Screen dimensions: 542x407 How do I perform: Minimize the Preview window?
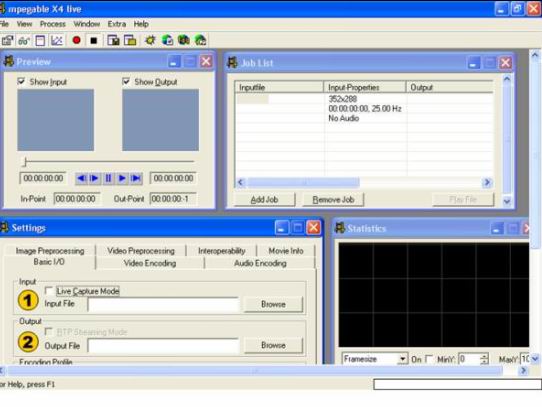click(174, 62)
